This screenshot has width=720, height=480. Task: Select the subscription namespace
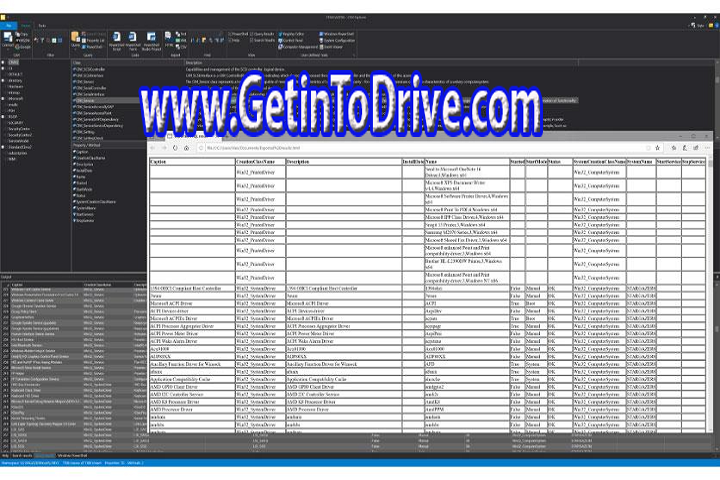coord(17,153)
